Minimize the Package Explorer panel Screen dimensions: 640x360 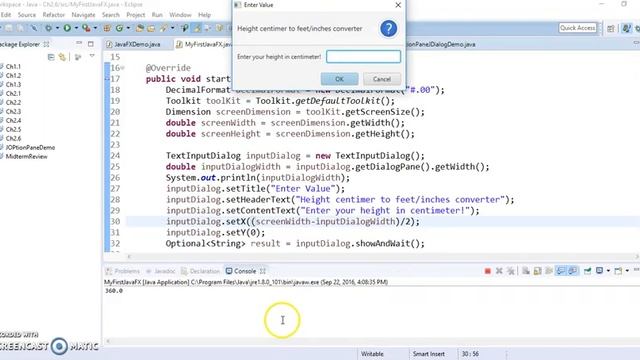pyautogui.click(x=79, y=43)
